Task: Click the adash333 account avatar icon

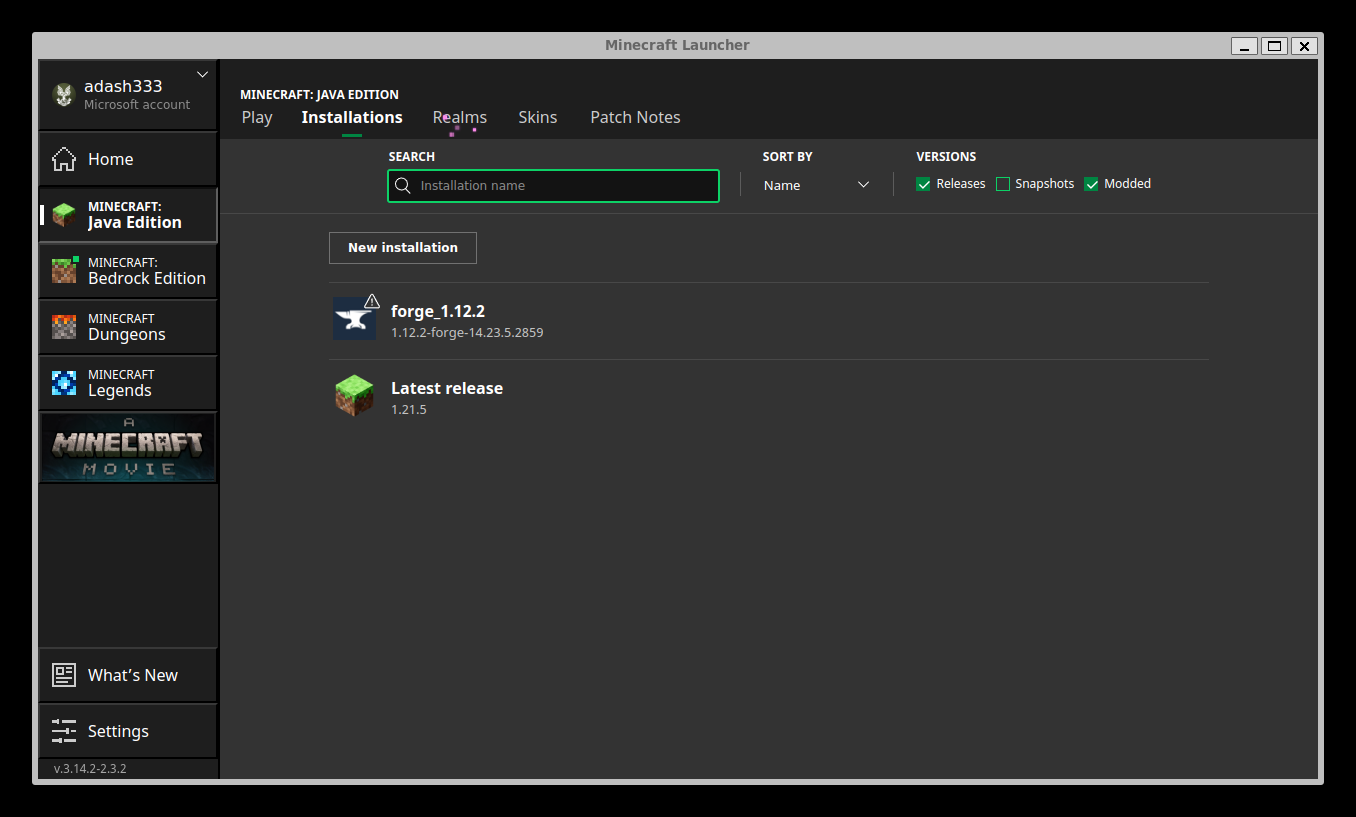Action: pos(64,95)
